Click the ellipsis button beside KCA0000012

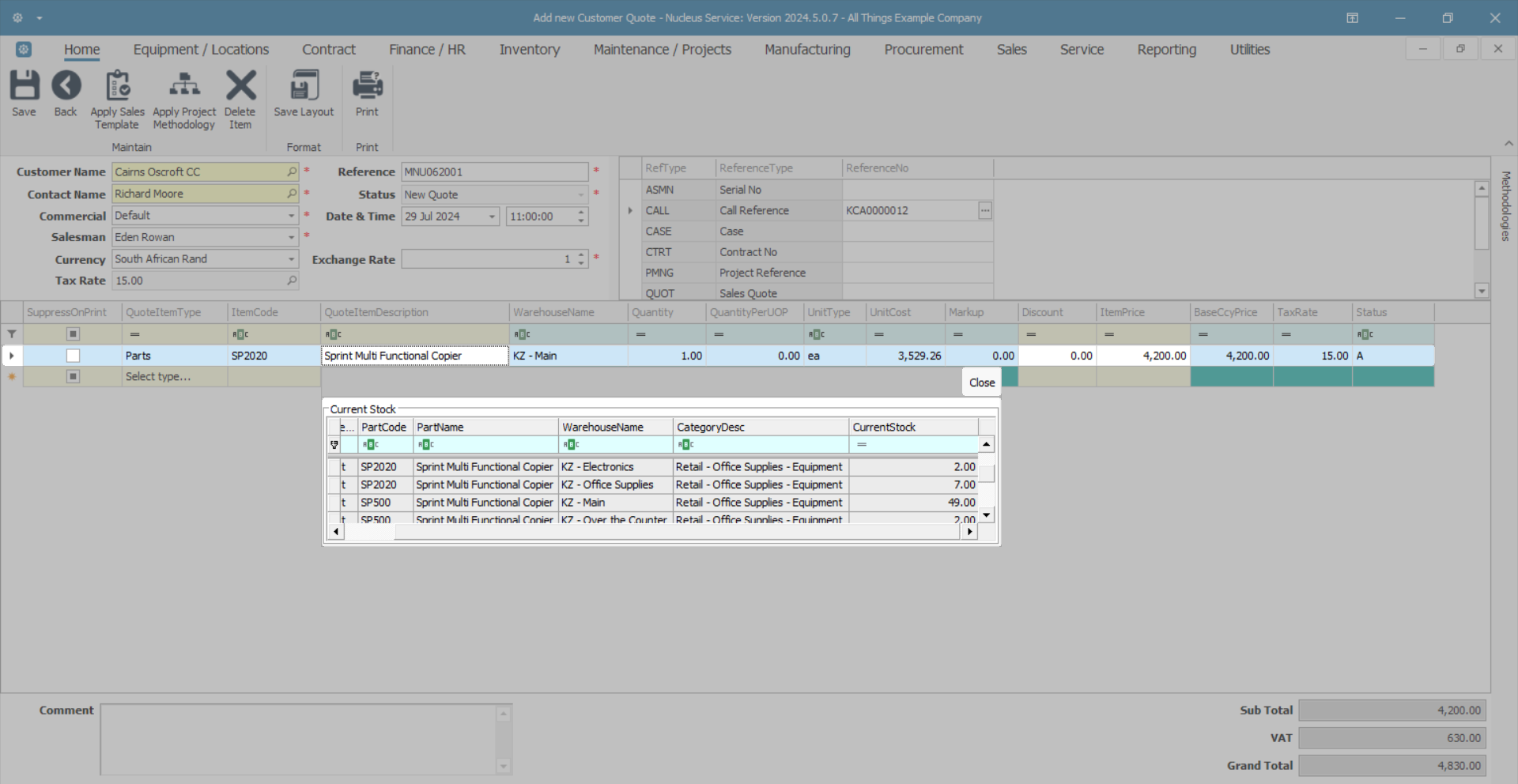pos(984,210)
